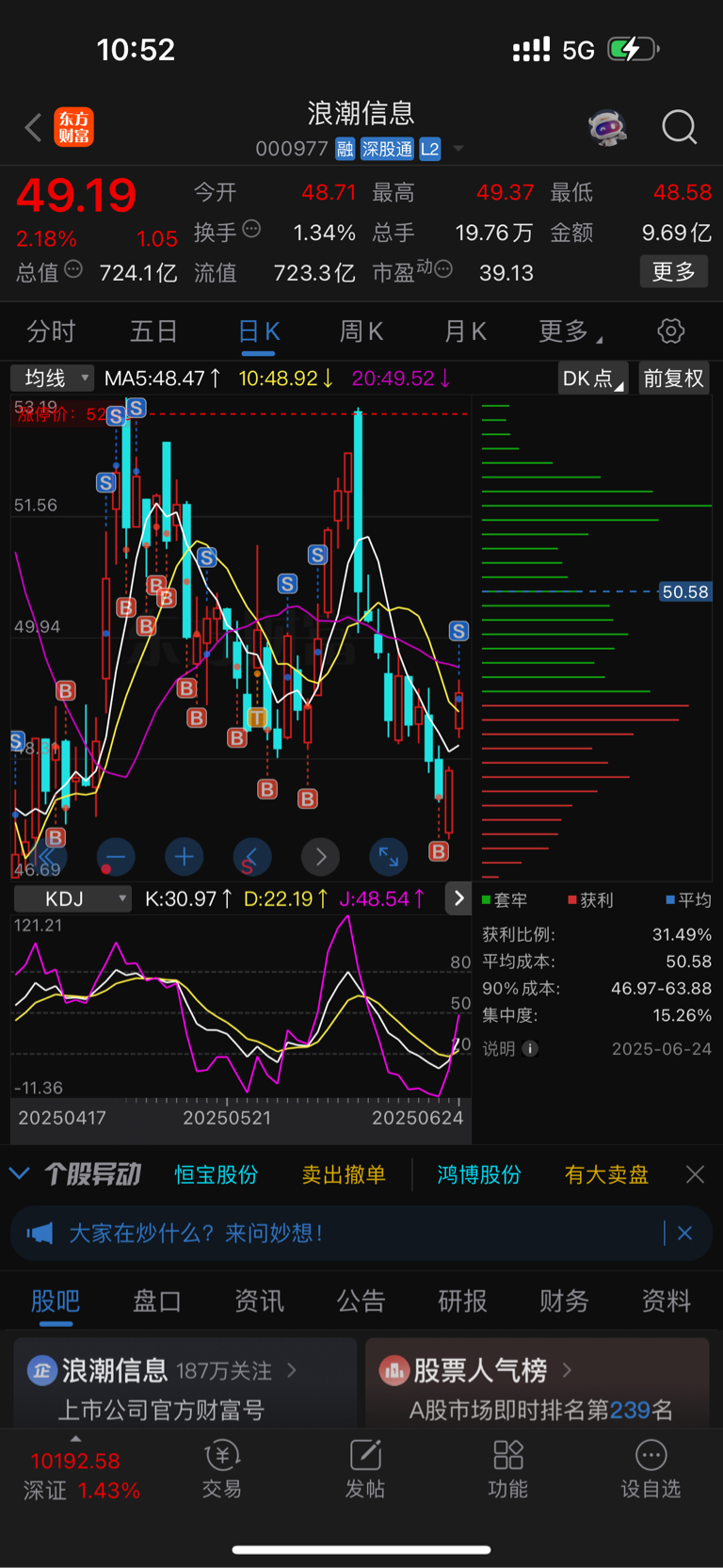Tap 设自选 add-to-watchlist icon
Viewport: 723px width, 1568px height.
(651, 1469)
